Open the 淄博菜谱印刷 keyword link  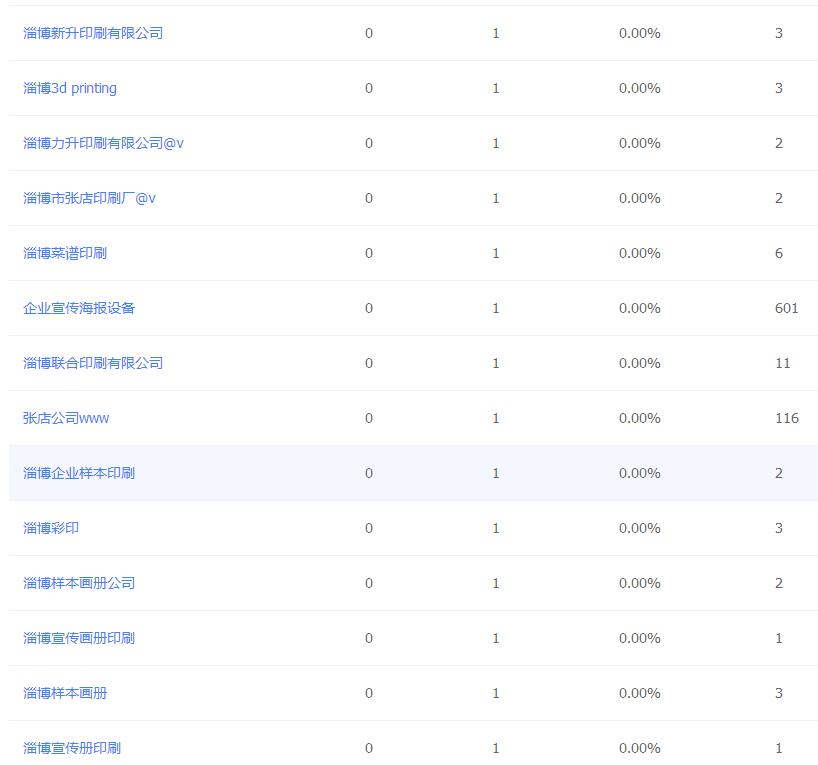click(65, 253)
